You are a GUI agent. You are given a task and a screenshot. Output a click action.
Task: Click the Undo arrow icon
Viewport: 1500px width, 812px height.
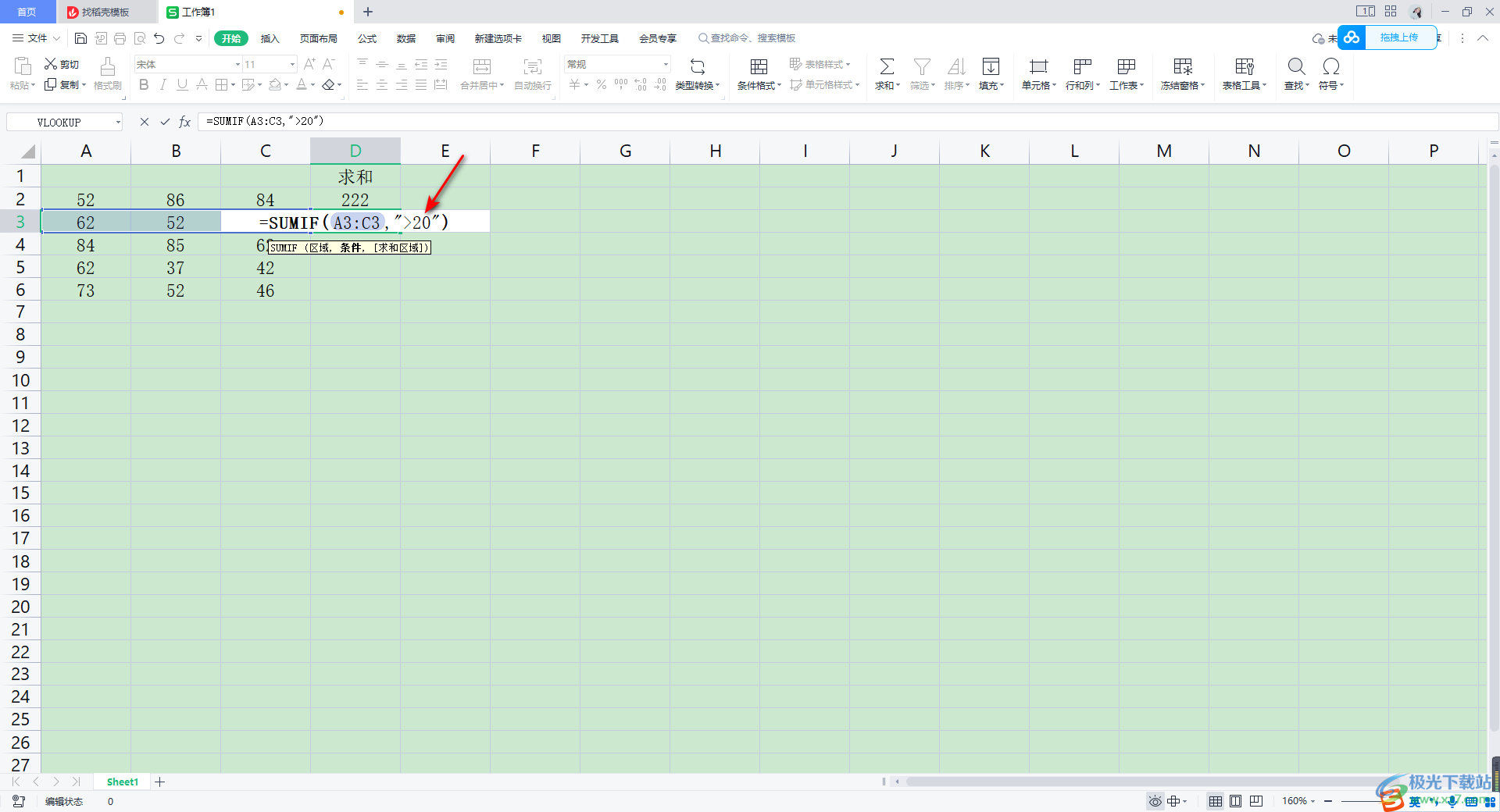coord(159,38)
